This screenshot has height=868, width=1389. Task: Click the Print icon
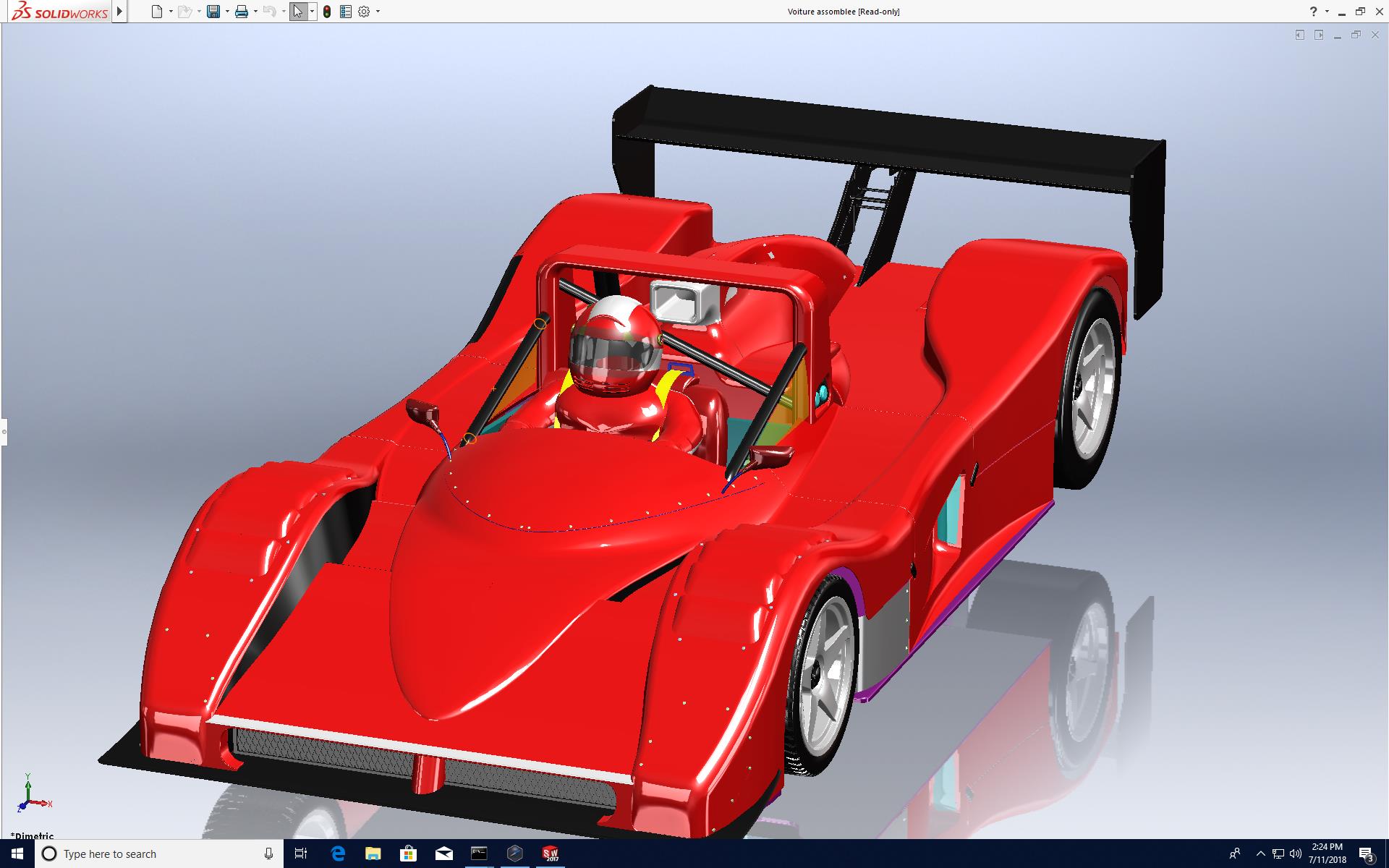pos(242,12)
